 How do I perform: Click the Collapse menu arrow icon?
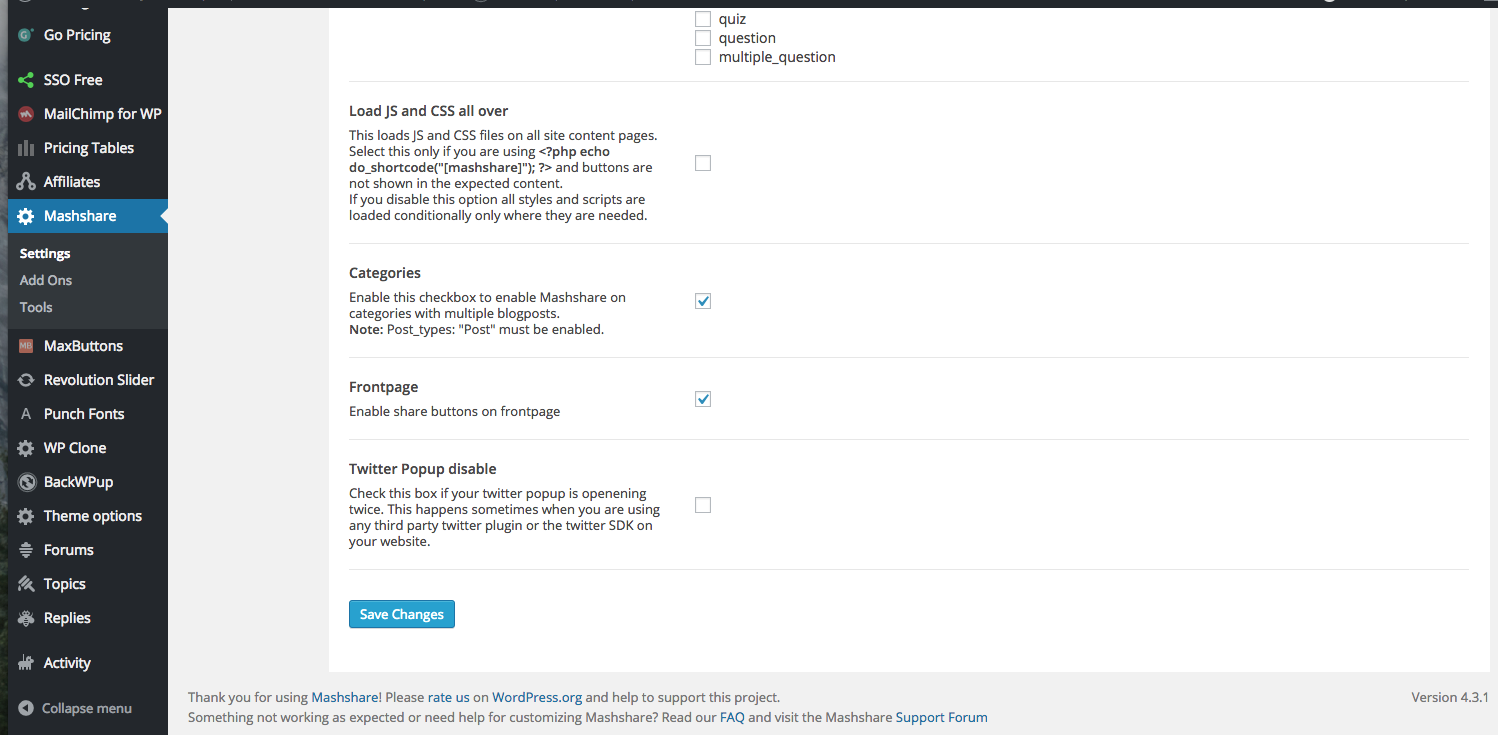[x=26, y=708]
